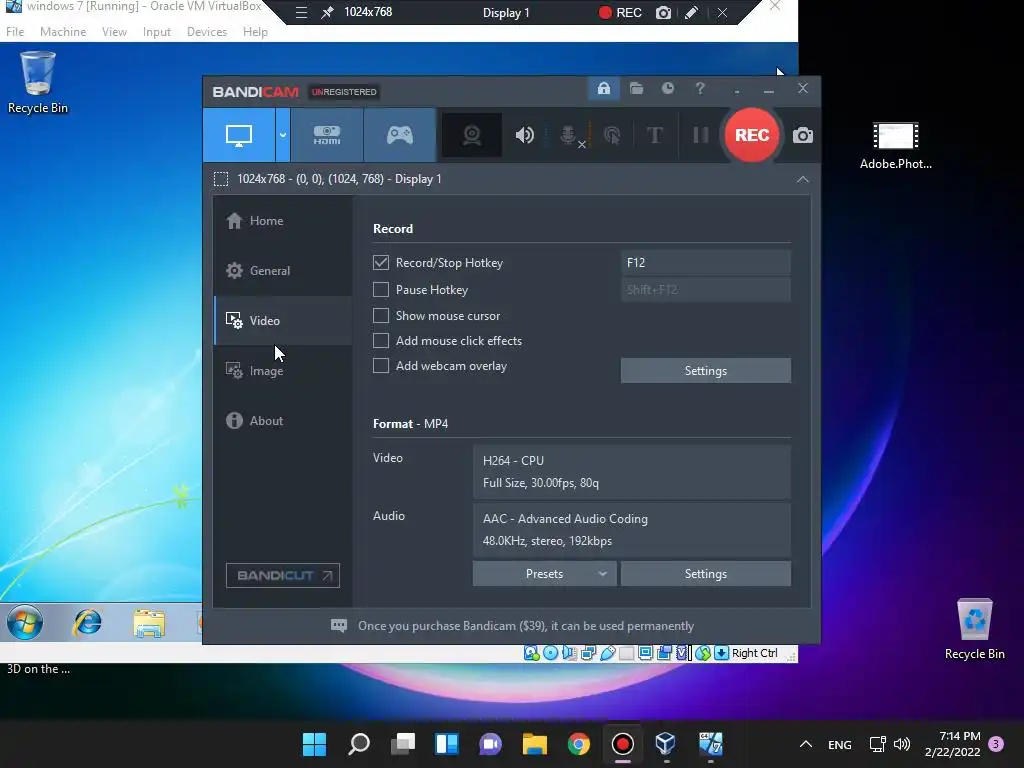The height and width of the screenshot is (768, 1024).
Task: Take a screenshot with the camera icon
Action: [803, 135]
